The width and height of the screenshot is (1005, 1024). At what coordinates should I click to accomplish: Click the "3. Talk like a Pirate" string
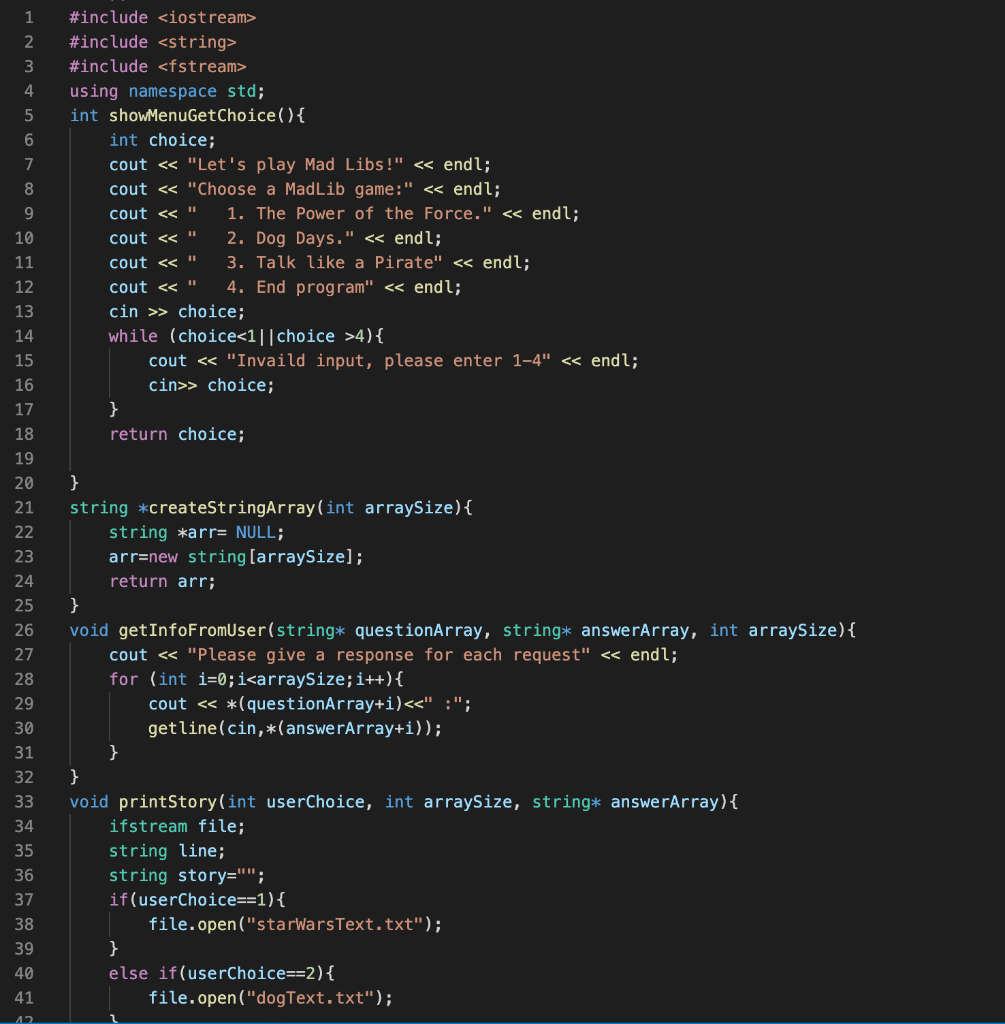pos(315,263)
